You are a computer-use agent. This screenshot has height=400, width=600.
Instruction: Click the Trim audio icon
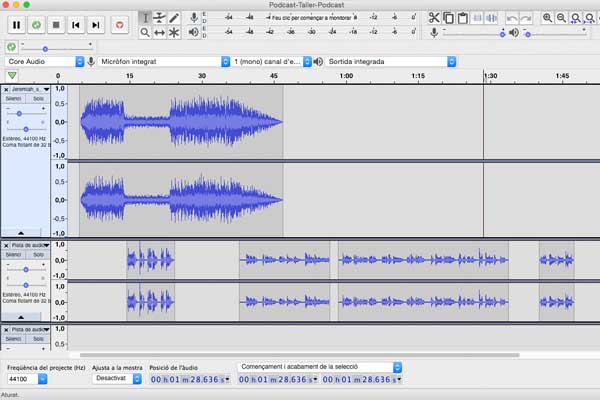point(477,18)
